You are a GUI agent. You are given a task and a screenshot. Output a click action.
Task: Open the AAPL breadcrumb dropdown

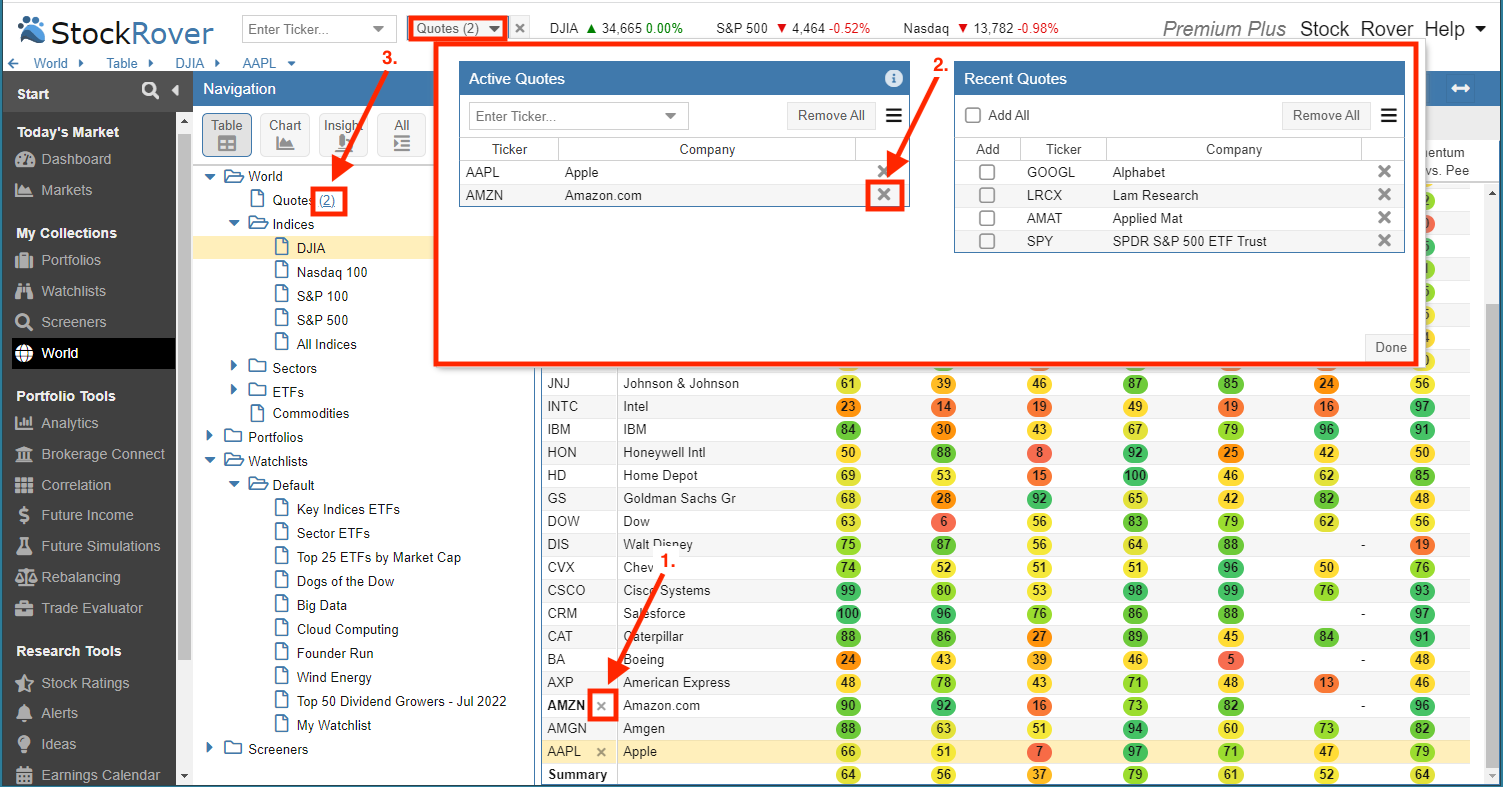292,63
